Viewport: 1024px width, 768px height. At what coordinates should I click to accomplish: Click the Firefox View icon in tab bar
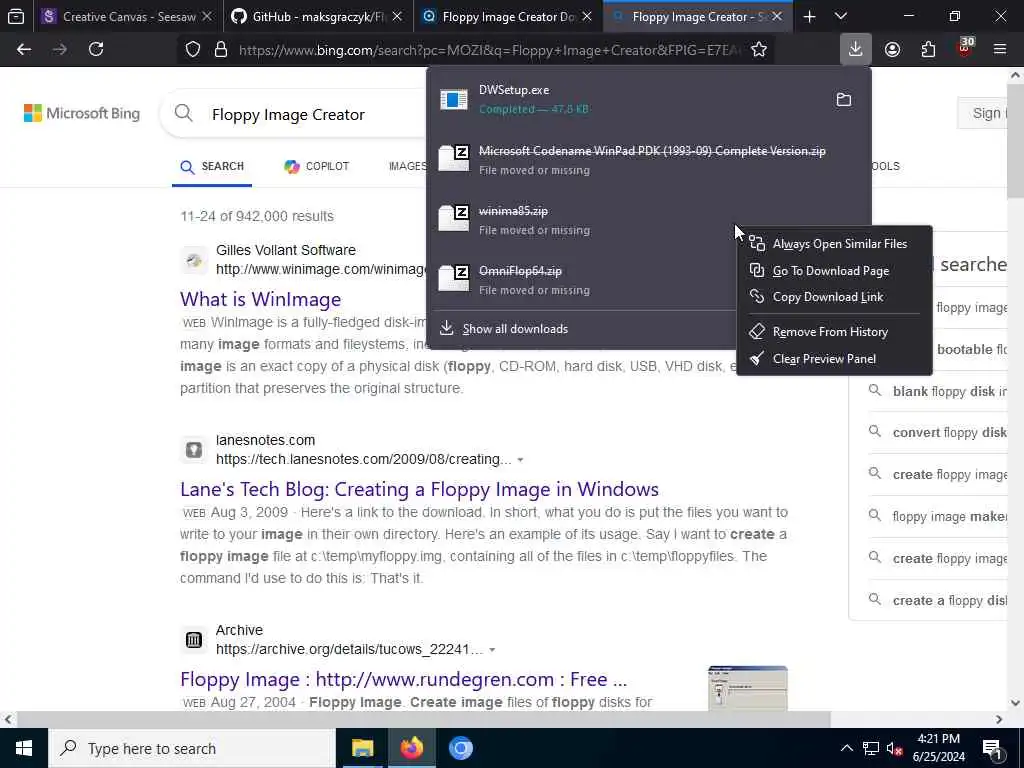point(16,16)
